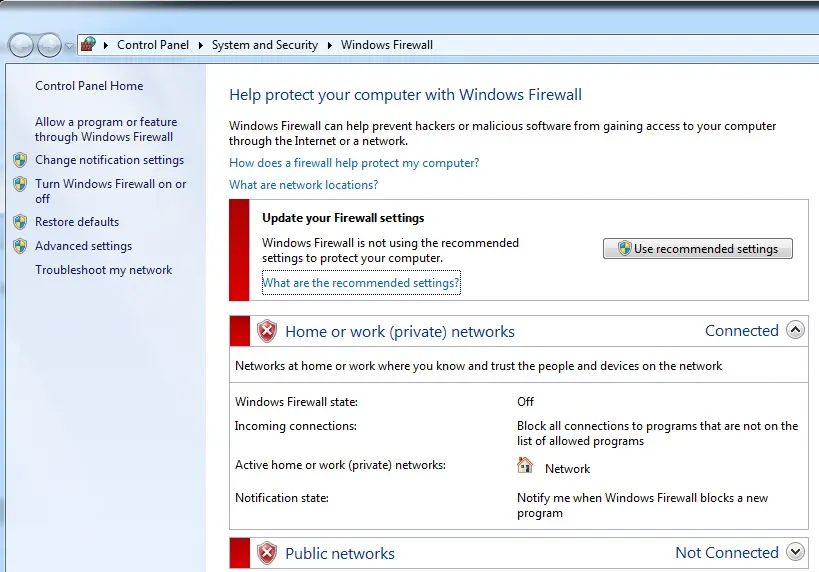The height and width of the screenshot is (572, 819).
Task: Expand arrow after Control Panel breadcrumb
Action: [201, 45]
